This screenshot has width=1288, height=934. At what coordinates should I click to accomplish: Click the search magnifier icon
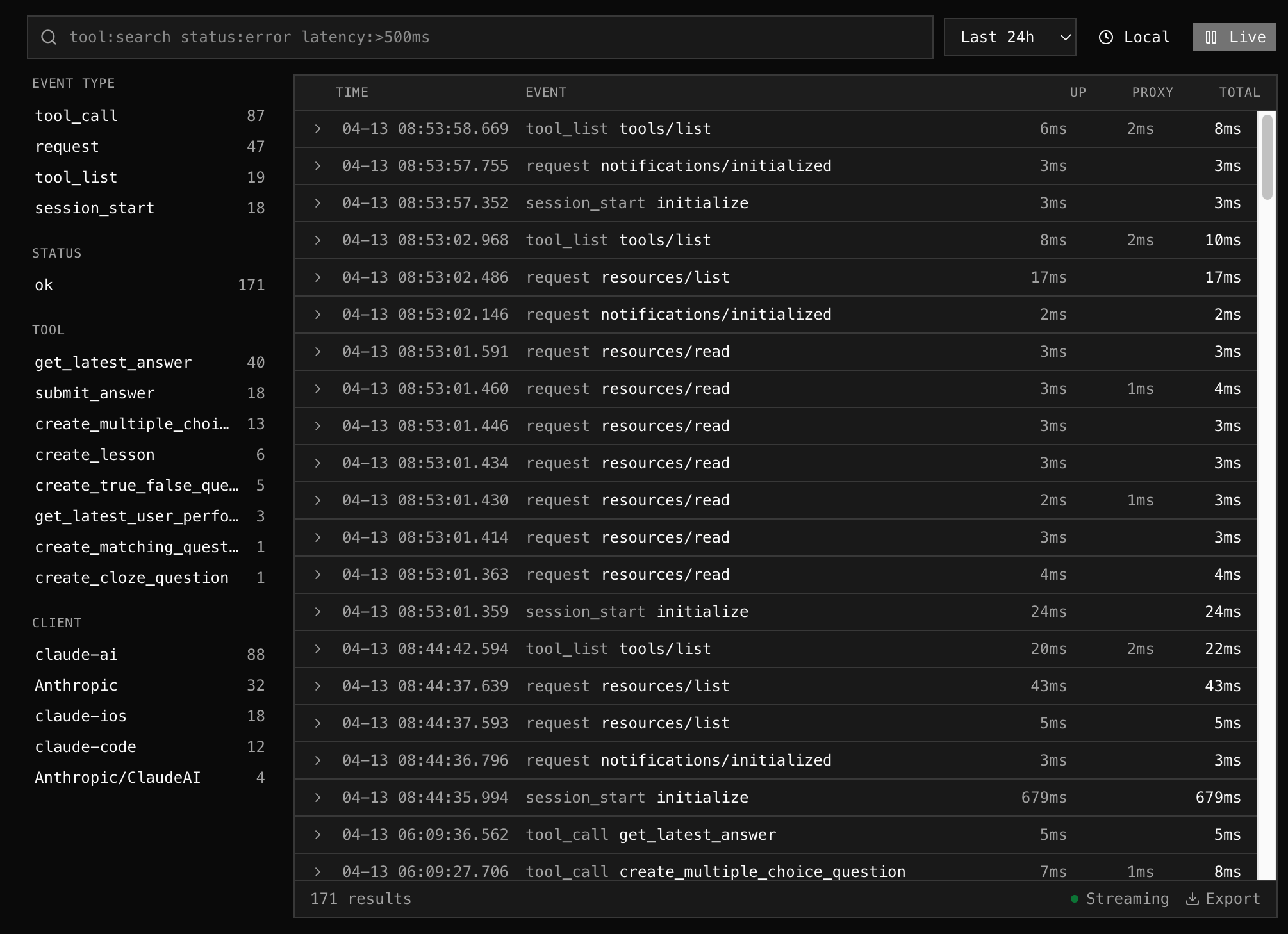coord(49,37)
